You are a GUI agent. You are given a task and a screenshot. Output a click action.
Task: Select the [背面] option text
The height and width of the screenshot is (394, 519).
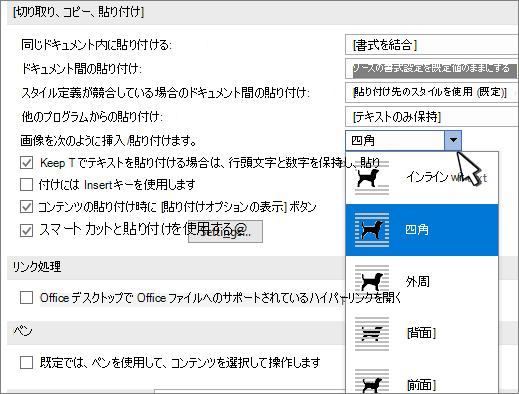point(421,333)
